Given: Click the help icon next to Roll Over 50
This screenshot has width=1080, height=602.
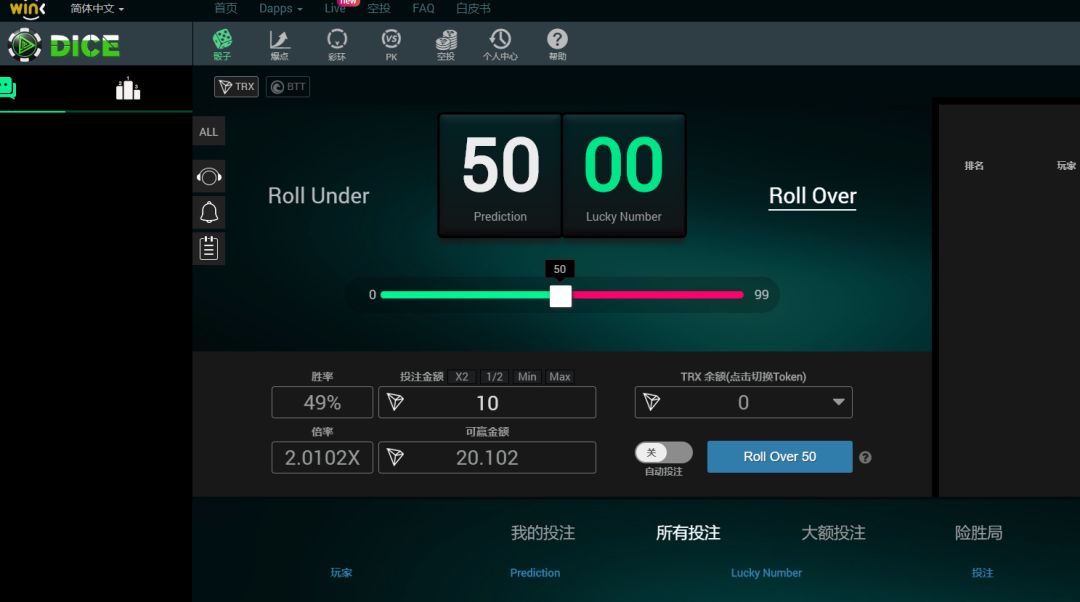Looking at the screenshot, I should [865, 457].
